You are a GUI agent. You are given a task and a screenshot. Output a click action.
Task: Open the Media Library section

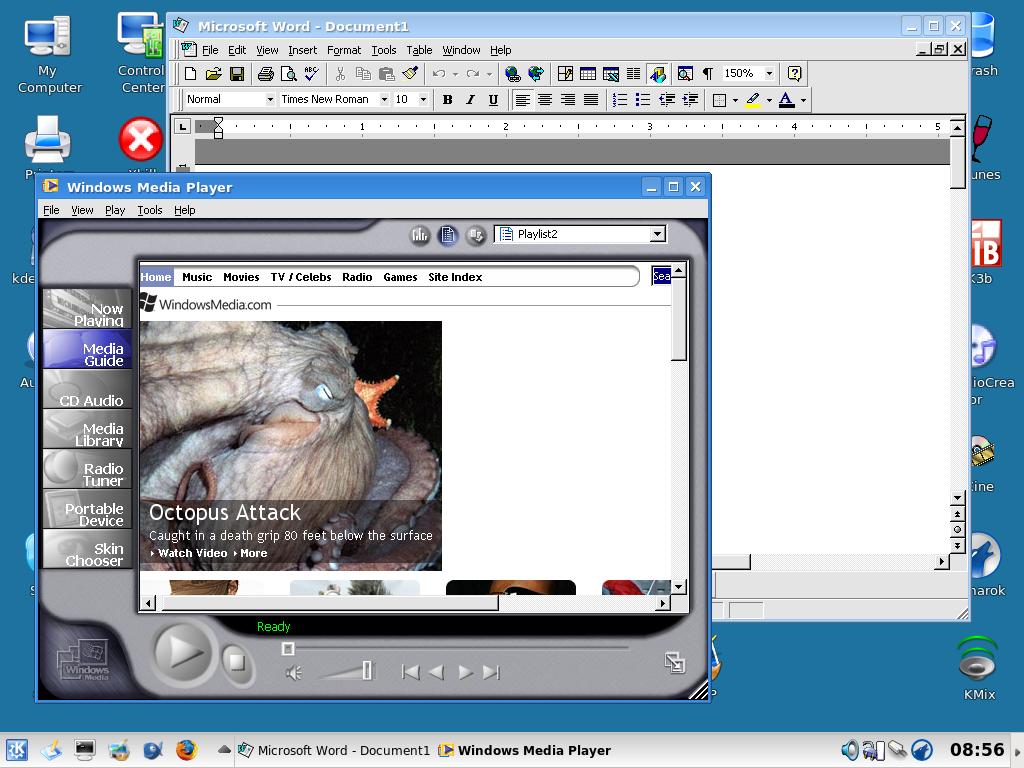click(87, 429)
